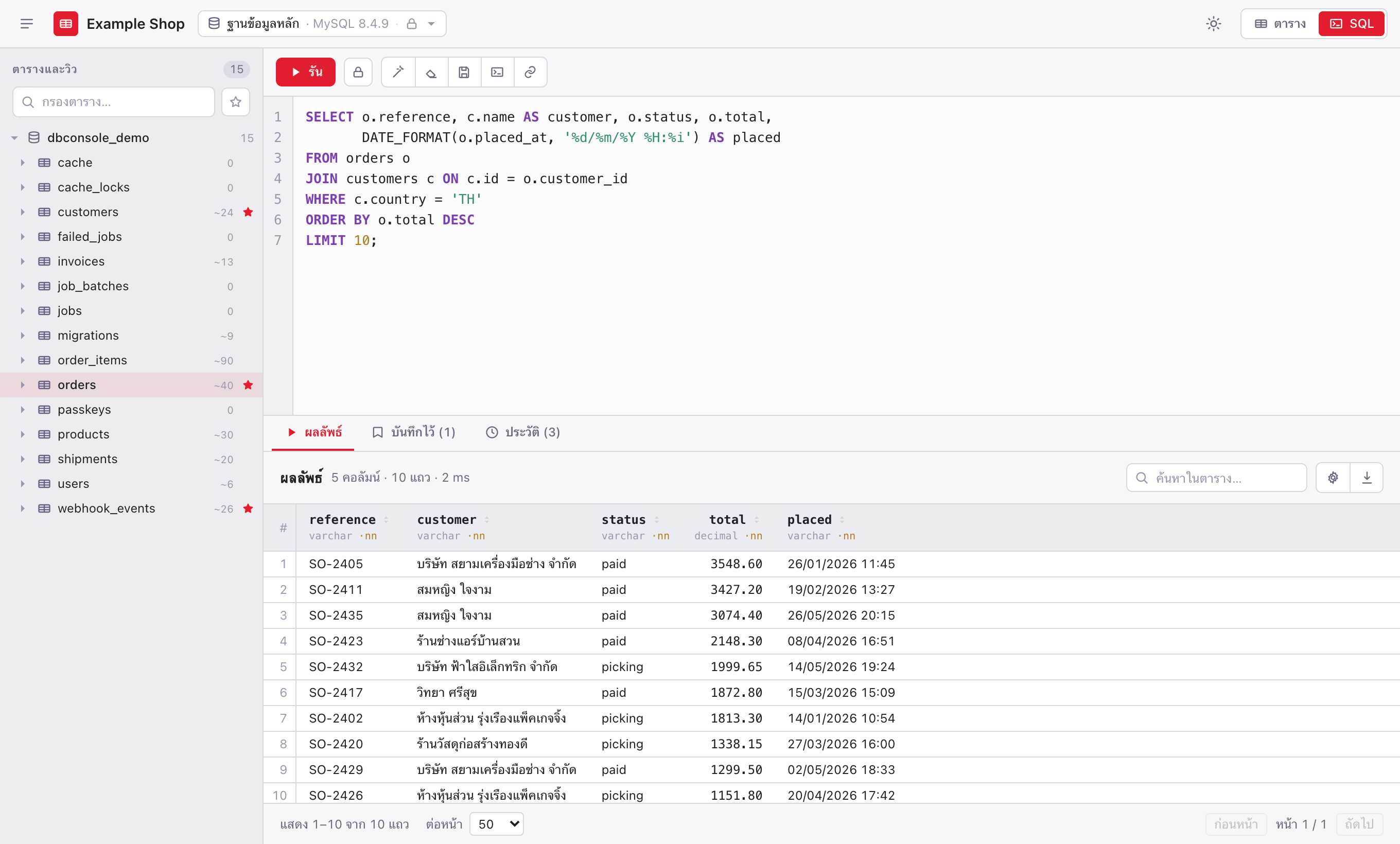The height and width of the screenshot is (844, 1400).
Task: Toggle the red star on webhook_events table
Action: pos(248,508)
